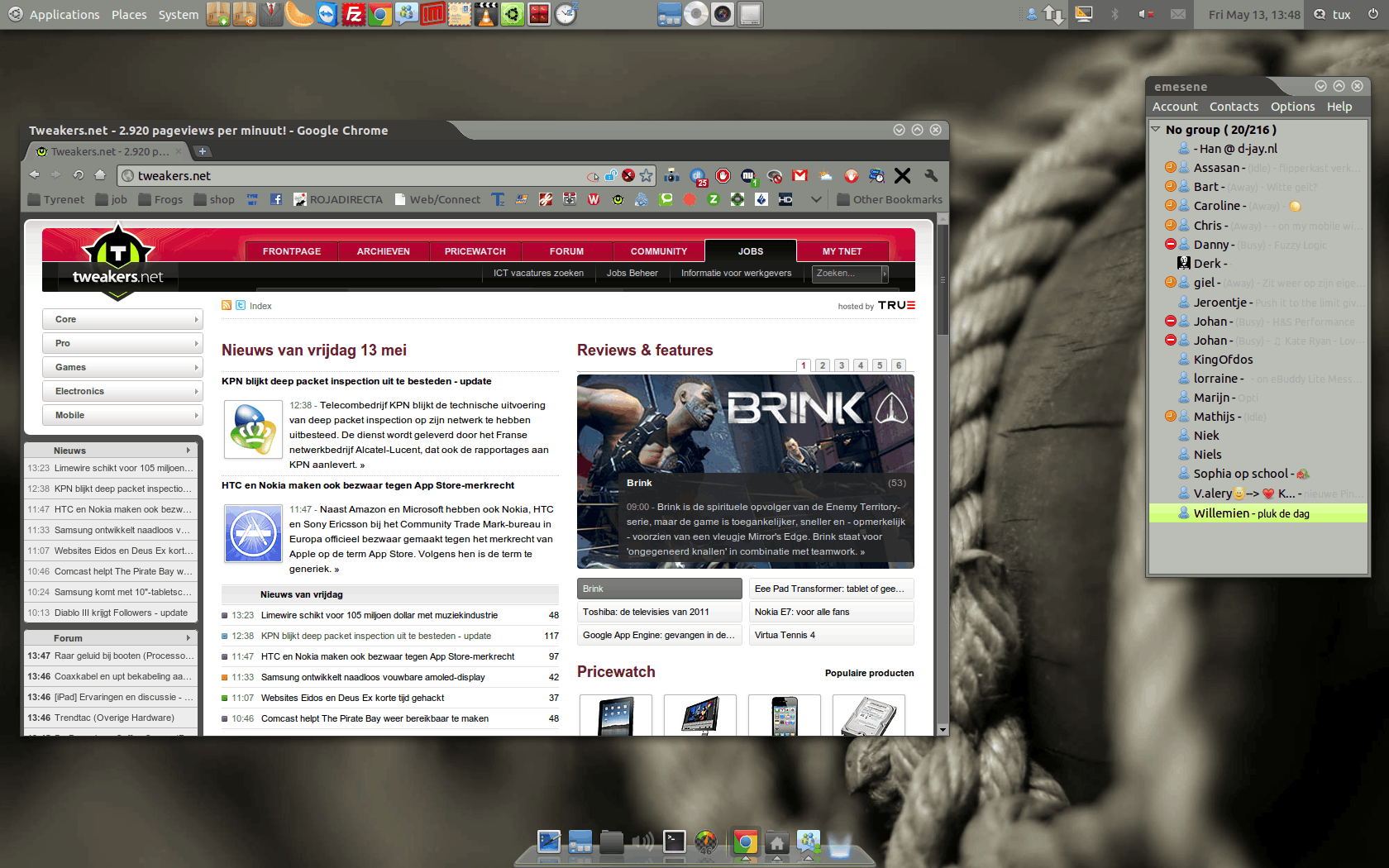This screenshot has height=868, width=1389.
Task: Open Chrome home page button
Action: click(100, 174)
